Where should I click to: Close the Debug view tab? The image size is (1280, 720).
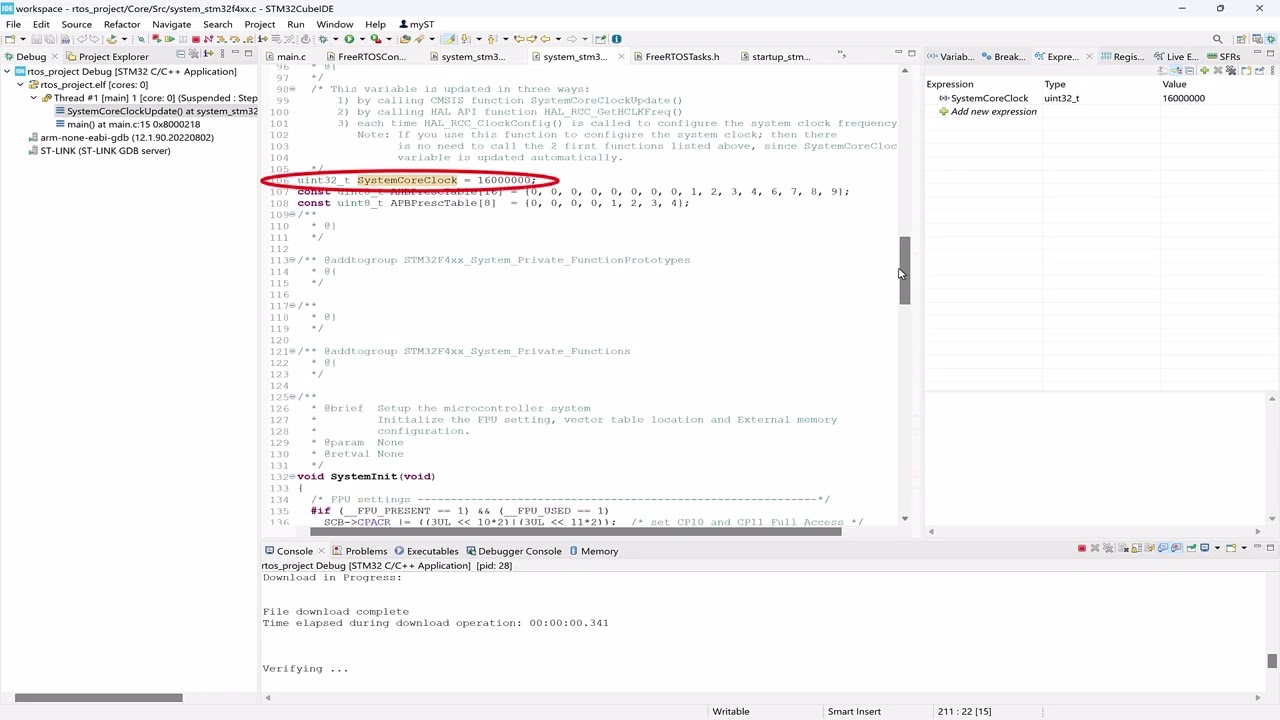[x=54, y=57]
